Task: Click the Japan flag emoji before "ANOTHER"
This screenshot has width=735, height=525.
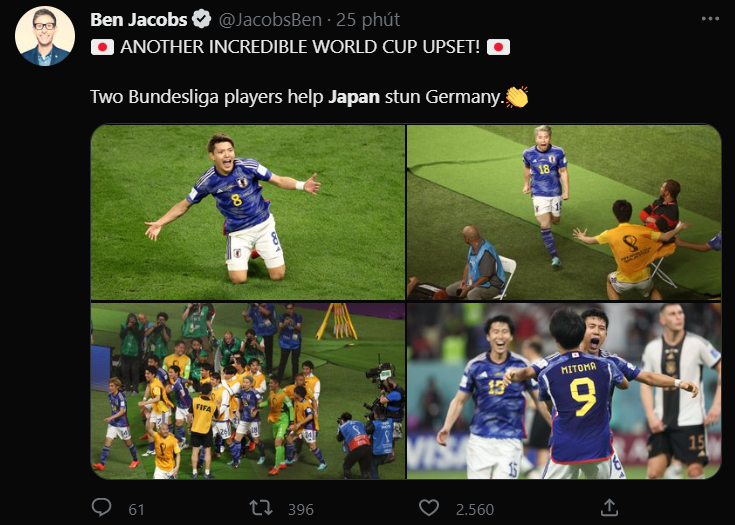Action: point(102,47)
